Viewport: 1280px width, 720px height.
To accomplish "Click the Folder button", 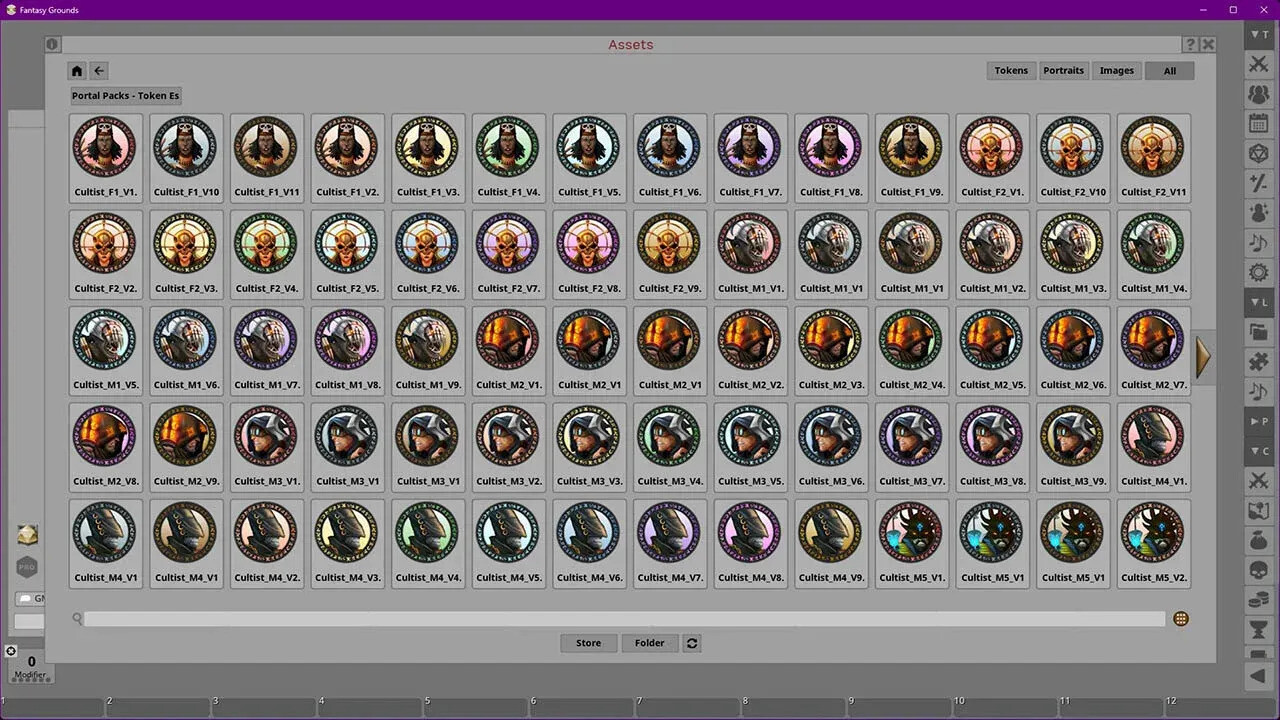I will (649, 643).
